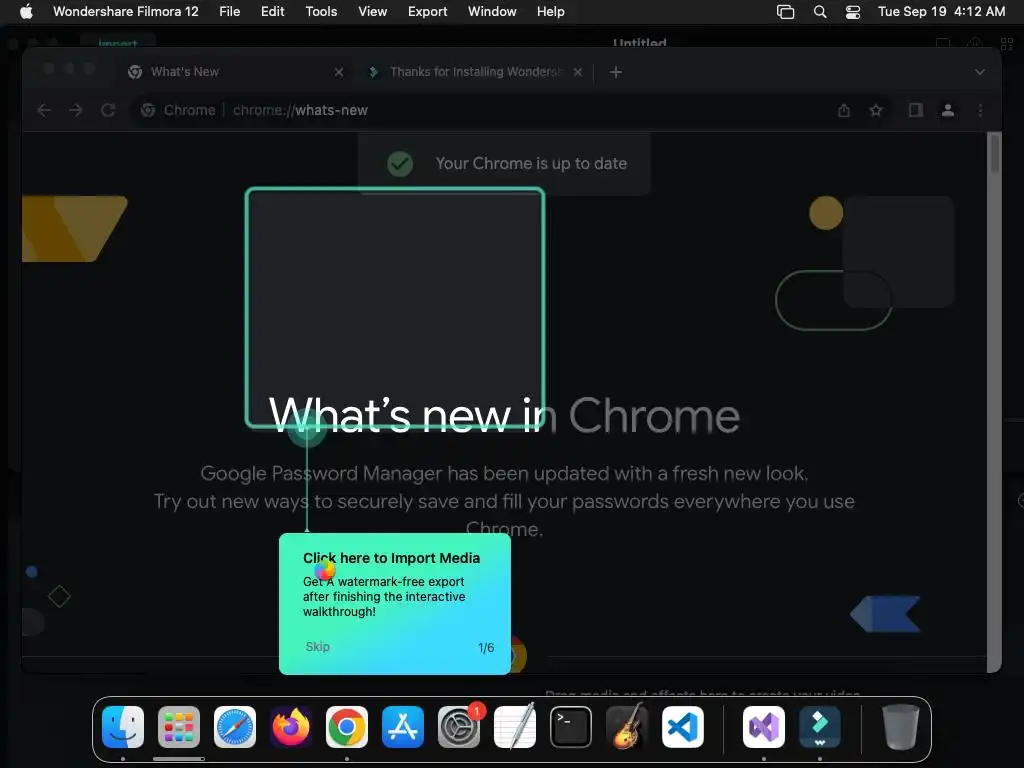Open Visual Studio from the Dock
The width and height of the screenshot is (1024, 768).
pos(764,726)
